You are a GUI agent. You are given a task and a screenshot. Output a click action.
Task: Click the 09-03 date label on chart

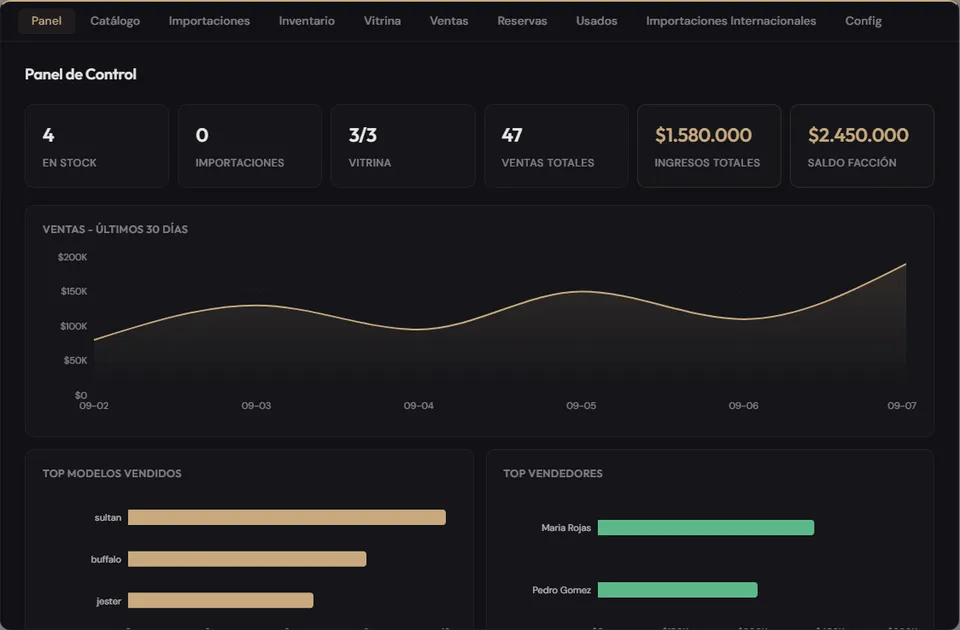[256, 406]
